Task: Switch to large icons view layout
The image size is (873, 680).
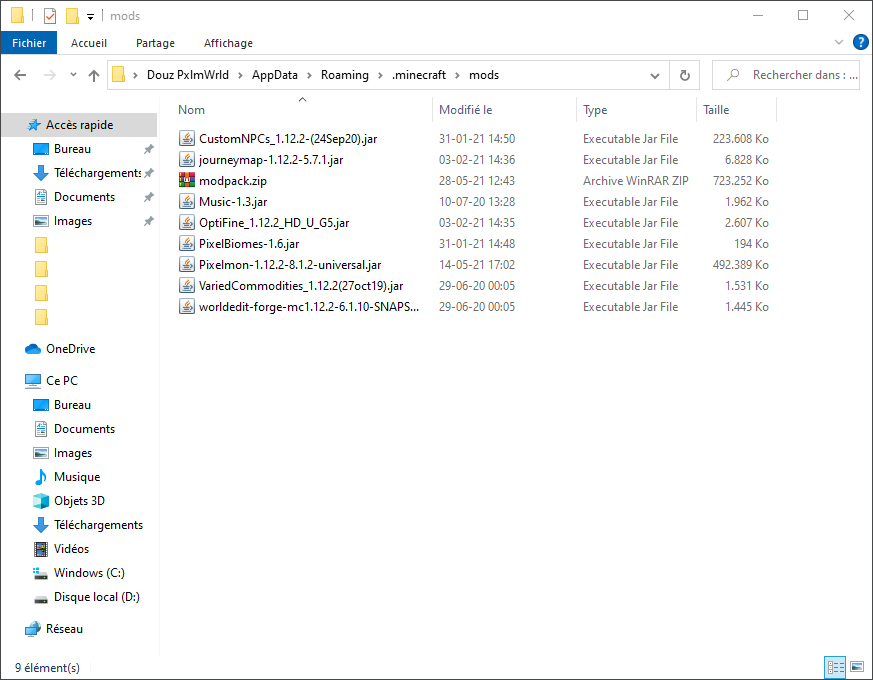Action: 857,667
